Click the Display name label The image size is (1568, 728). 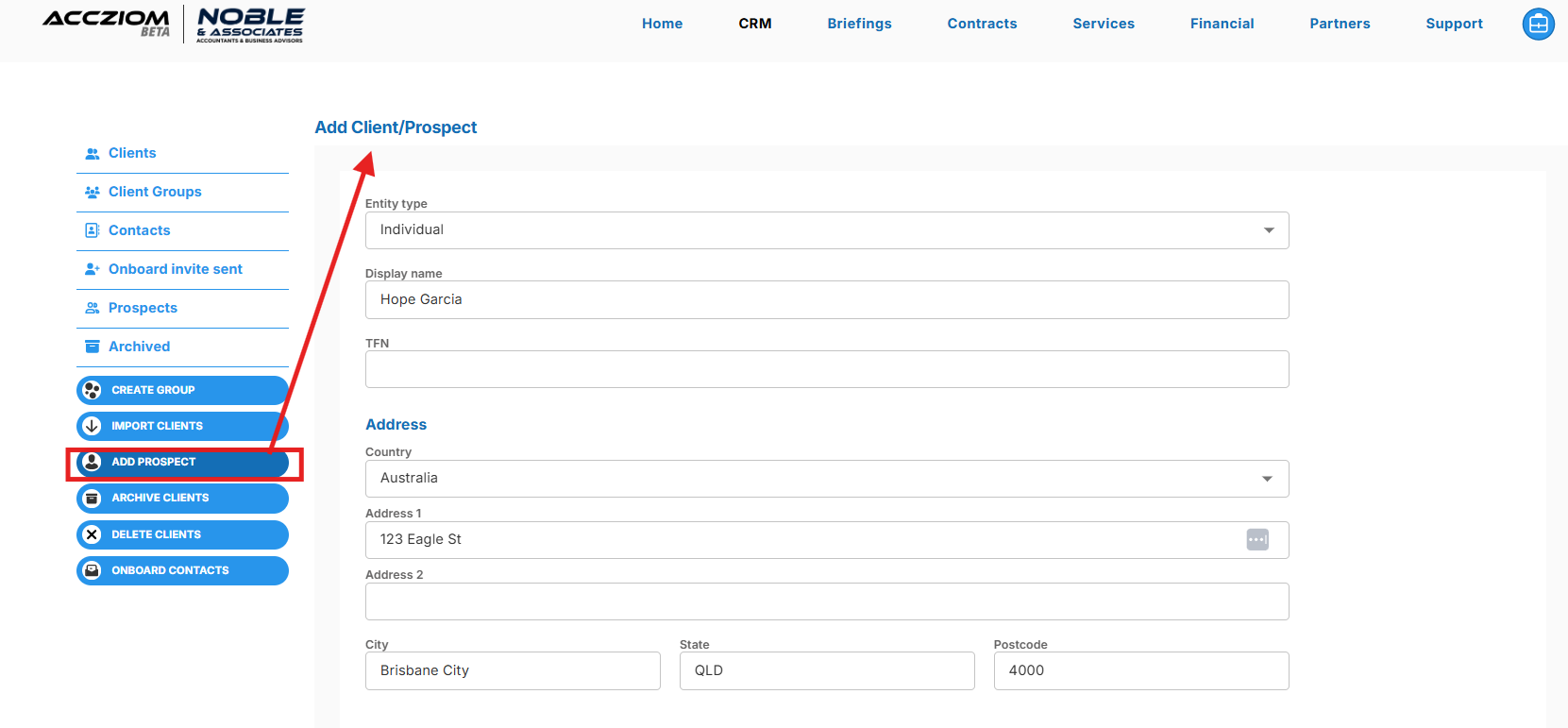coord(403,274)
